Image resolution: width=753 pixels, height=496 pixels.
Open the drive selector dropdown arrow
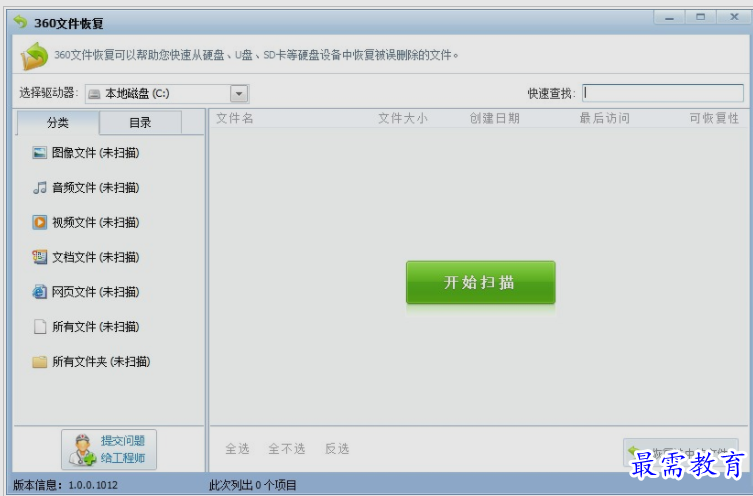pyautogui.click(x=239, y=94)
